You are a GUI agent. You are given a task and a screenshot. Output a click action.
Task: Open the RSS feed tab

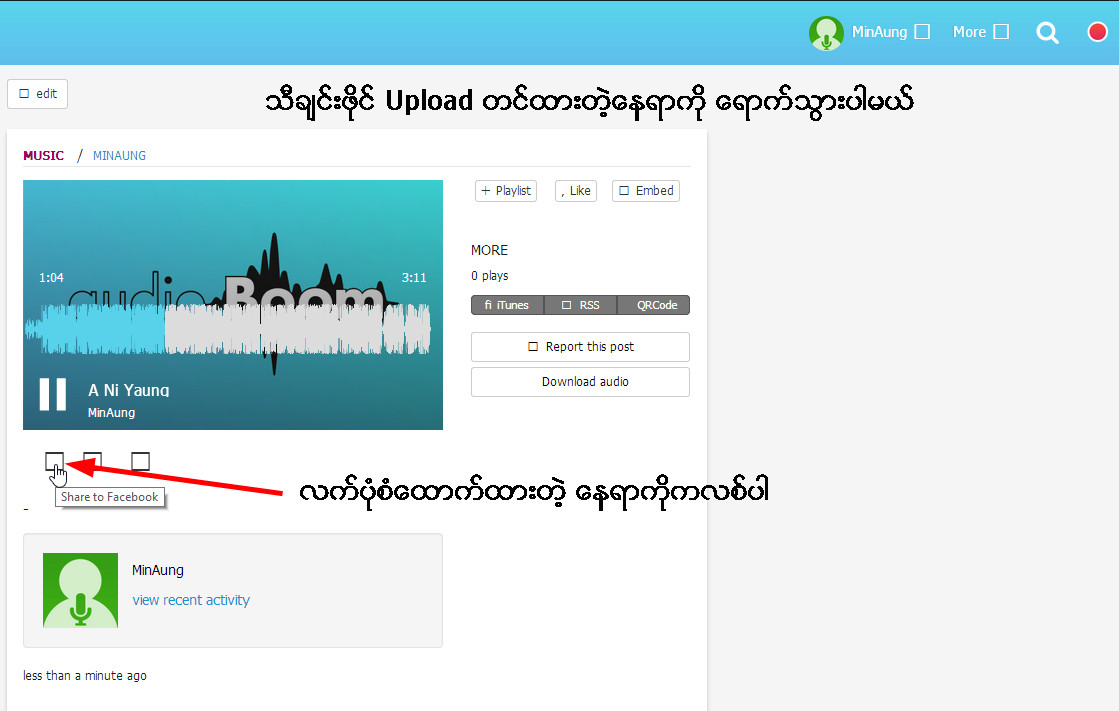[581, 305]
